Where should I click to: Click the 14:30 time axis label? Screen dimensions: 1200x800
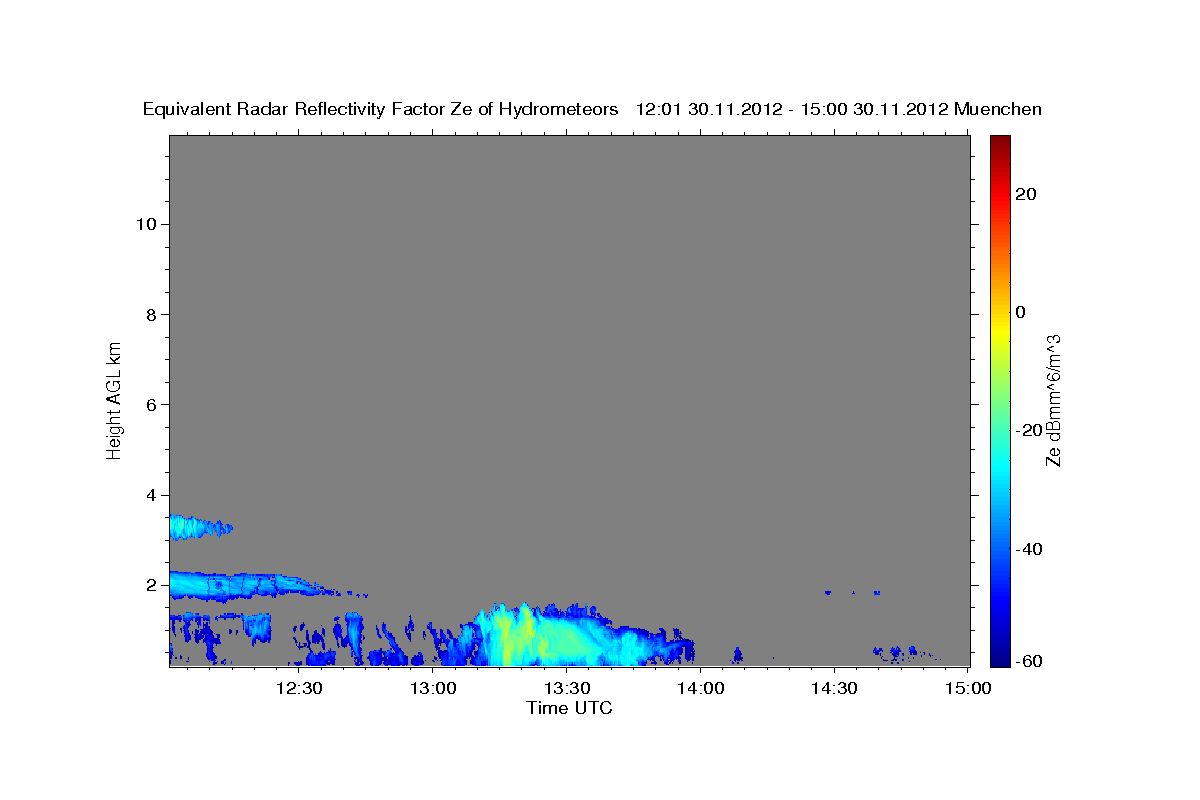tap(834, 688)
